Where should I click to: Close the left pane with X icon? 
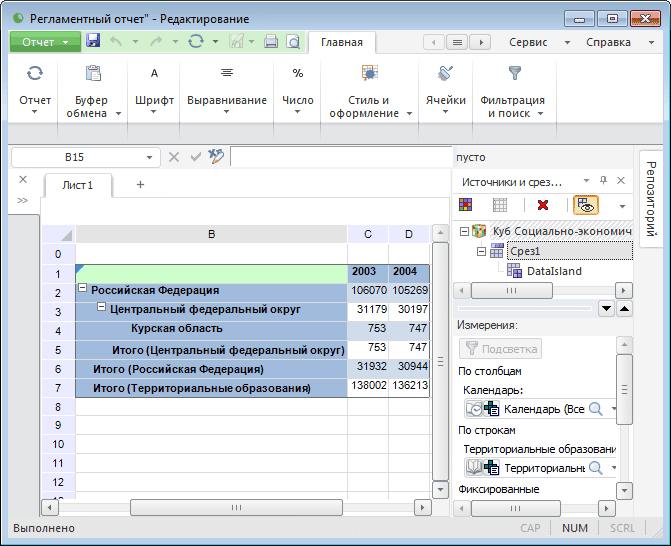pyautogui.click(x=23, y=179)
